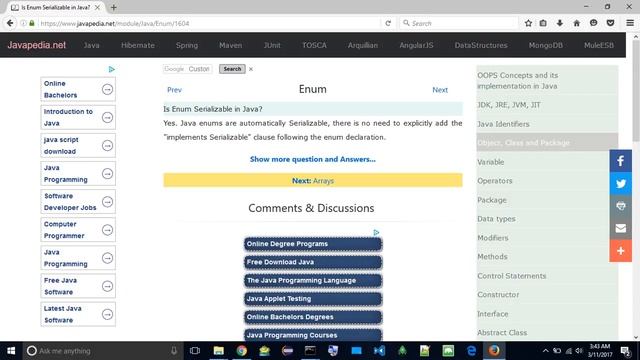This screenshot has height=360, width=640.
Task: Launch Chrome from the taskbar
Action: (241, 351)
